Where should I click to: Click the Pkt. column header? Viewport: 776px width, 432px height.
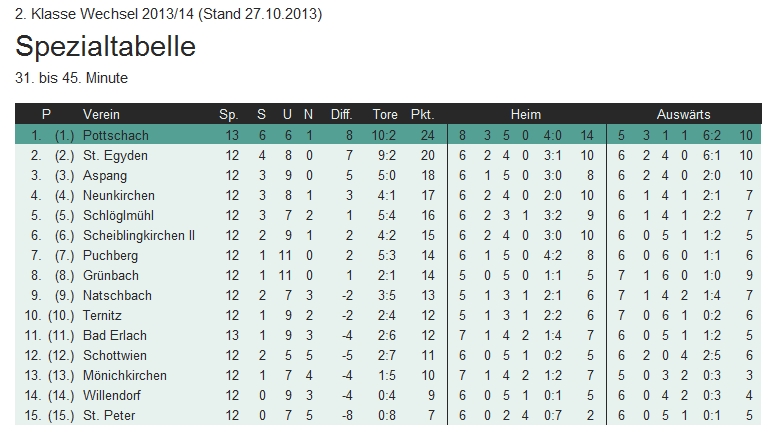click(423, 114)
